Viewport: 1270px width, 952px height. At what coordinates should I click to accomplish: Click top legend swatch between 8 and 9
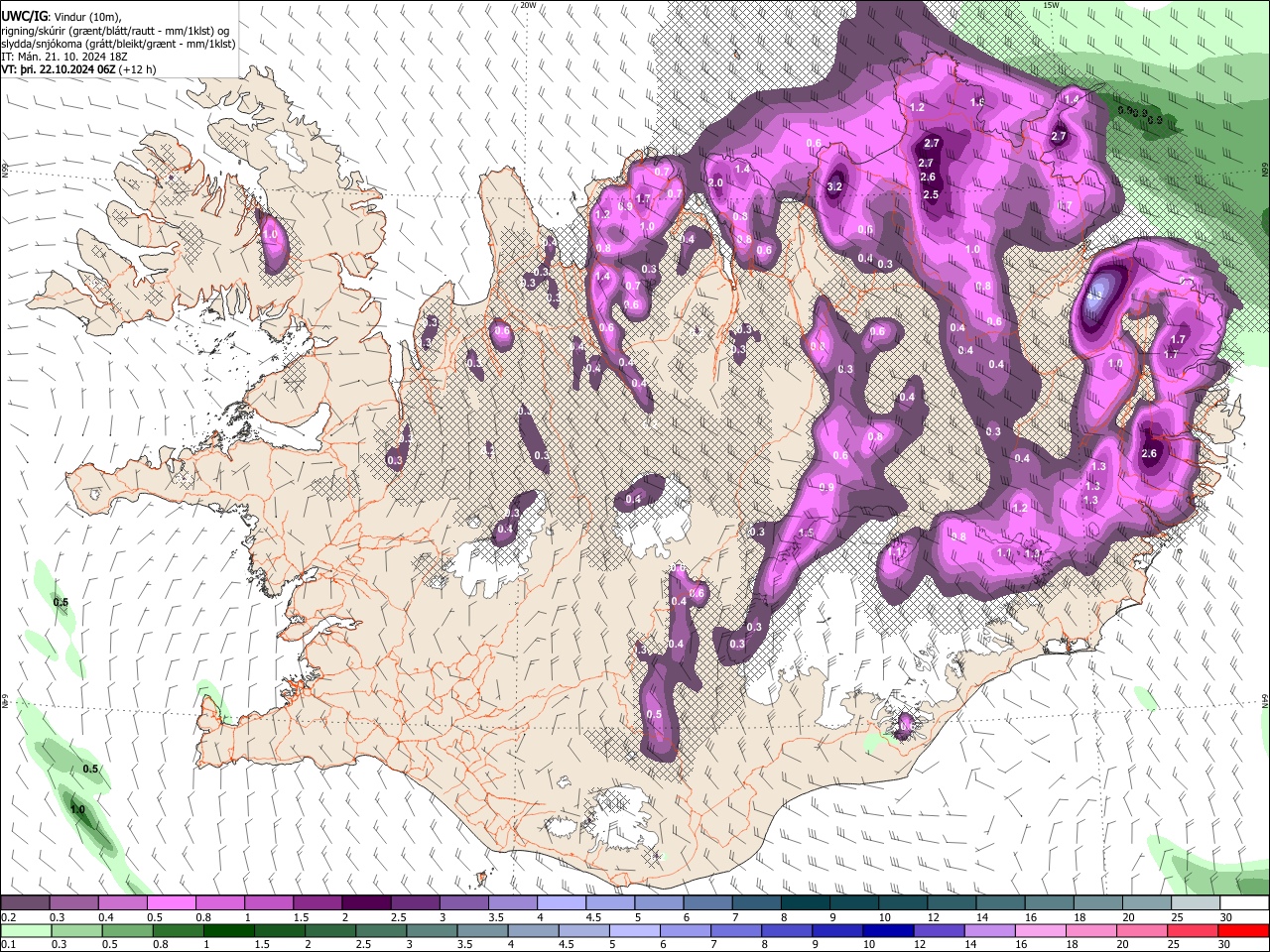click(805, 903)
